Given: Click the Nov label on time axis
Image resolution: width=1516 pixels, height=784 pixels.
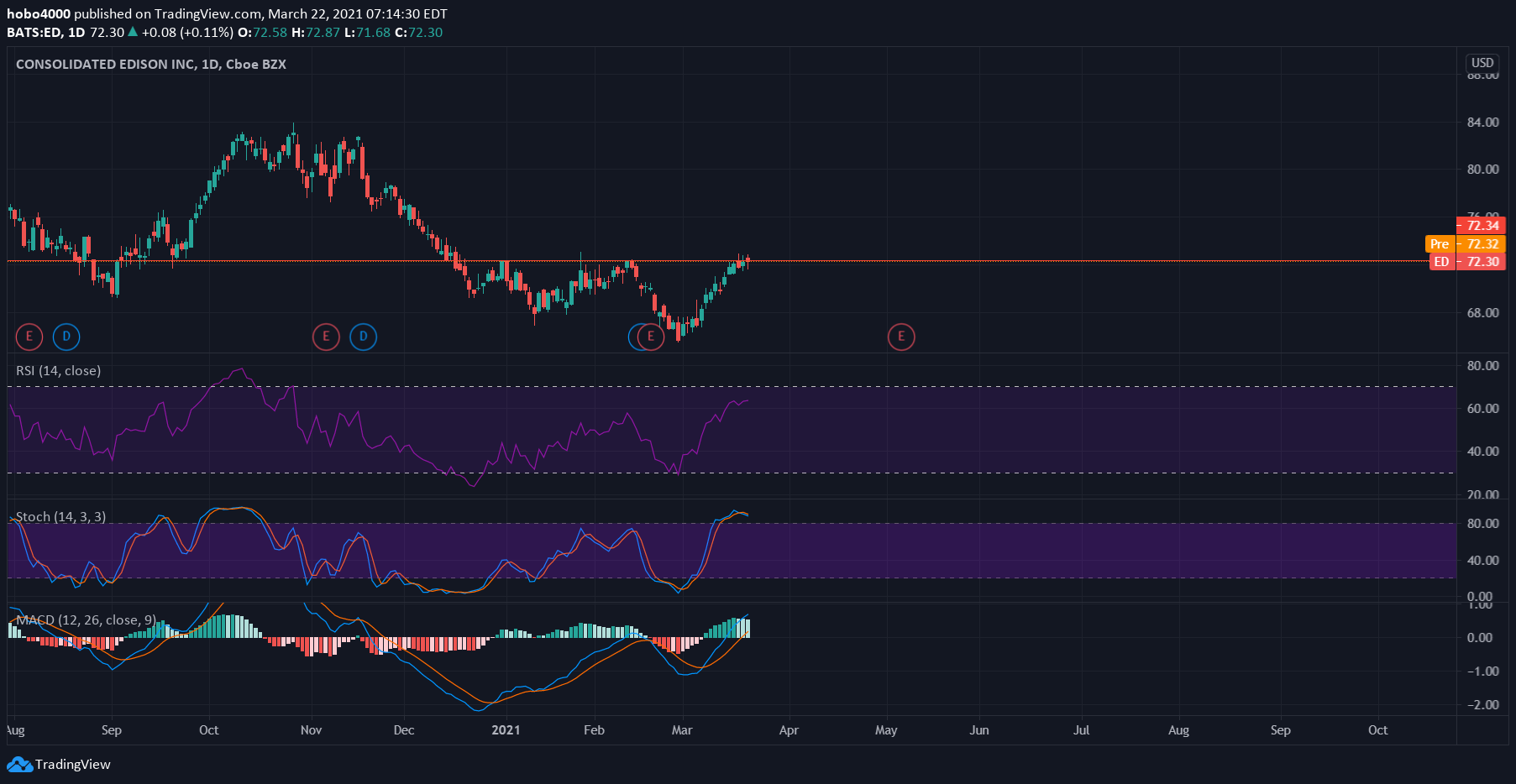Looking at the screenshot, I should tap(311, 729).
